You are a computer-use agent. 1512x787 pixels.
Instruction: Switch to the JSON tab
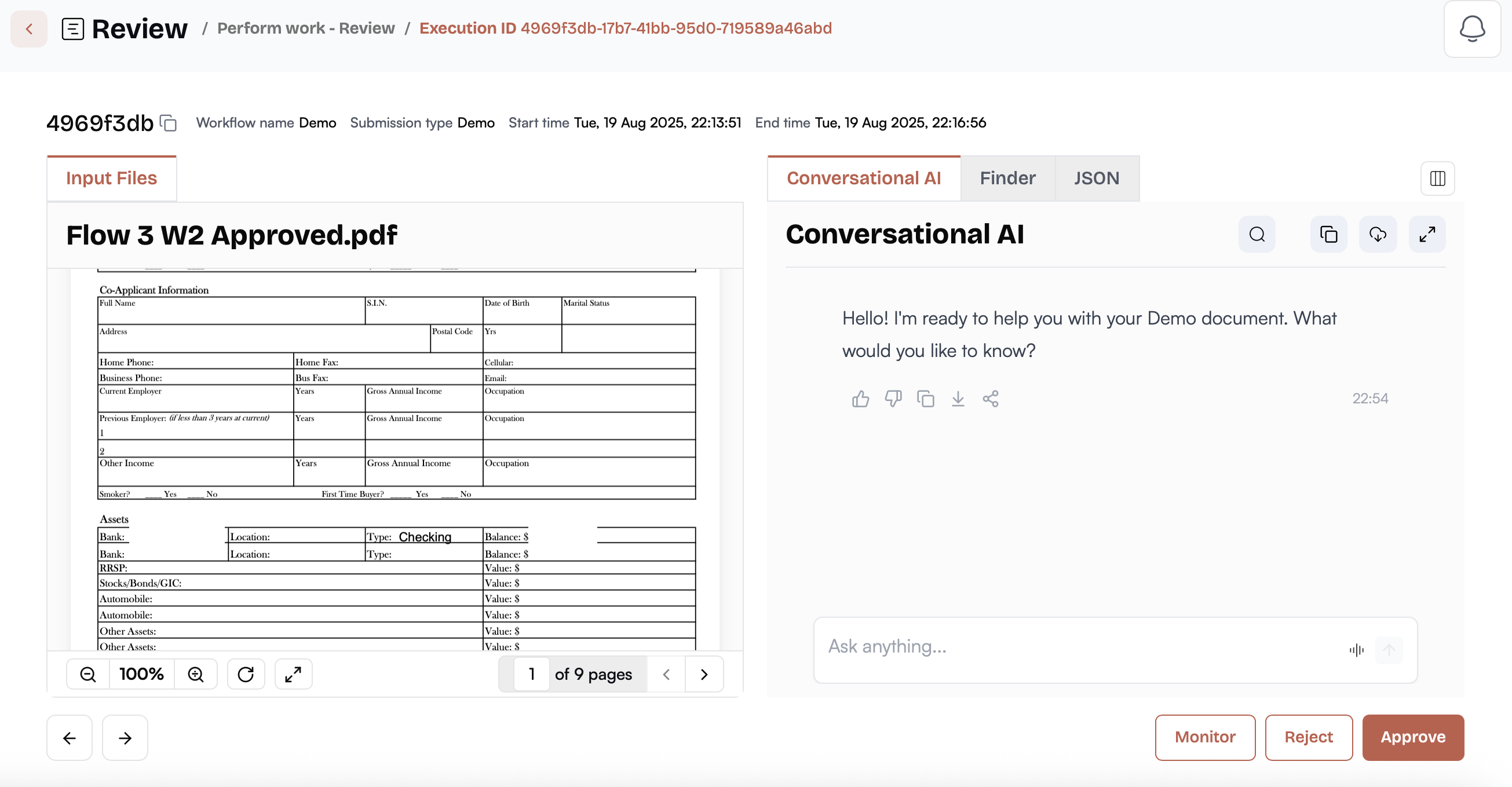click(x=1097, y=178)
